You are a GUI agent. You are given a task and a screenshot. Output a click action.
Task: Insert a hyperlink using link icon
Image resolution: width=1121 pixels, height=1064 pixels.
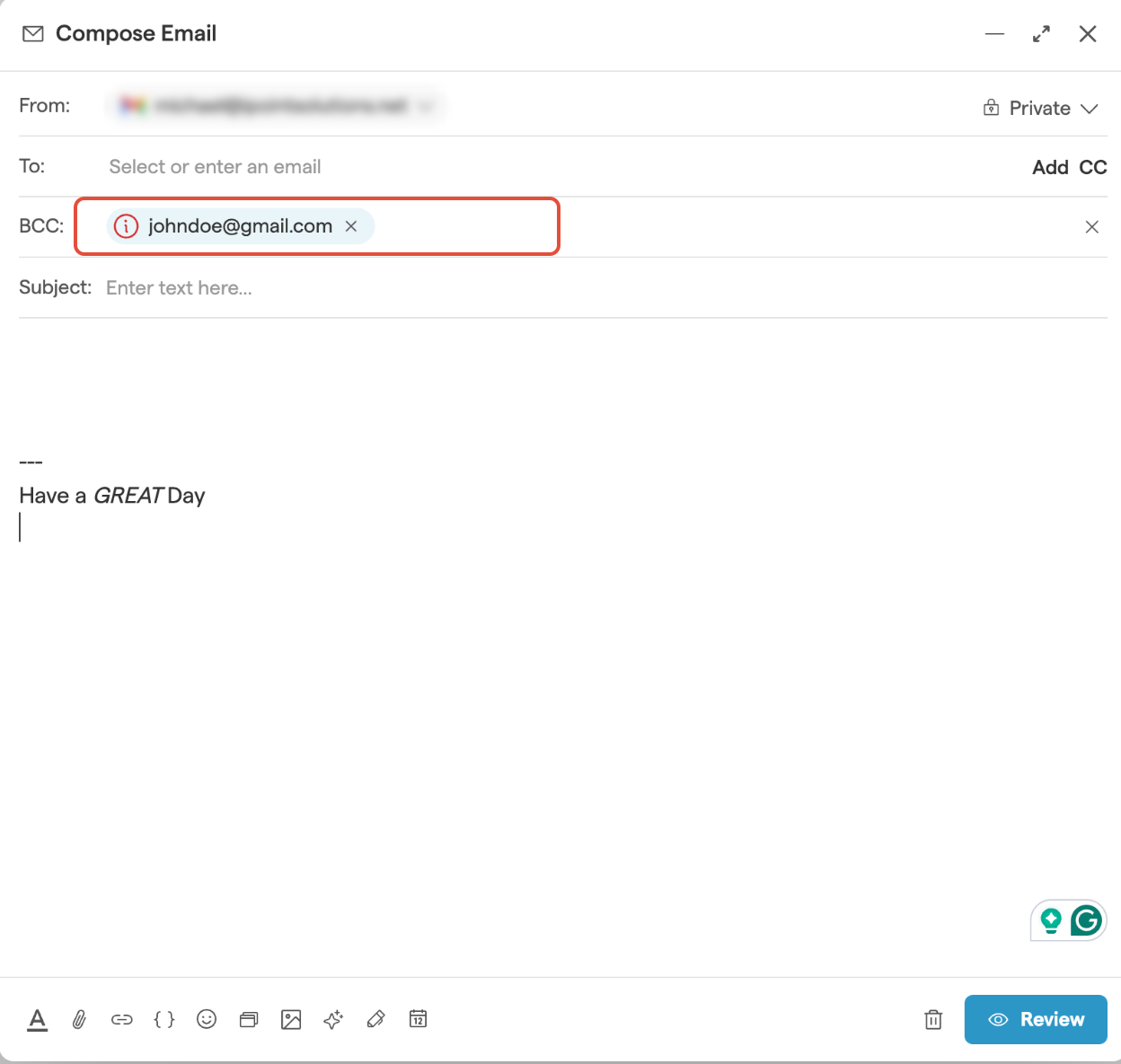coord(121,1019)
